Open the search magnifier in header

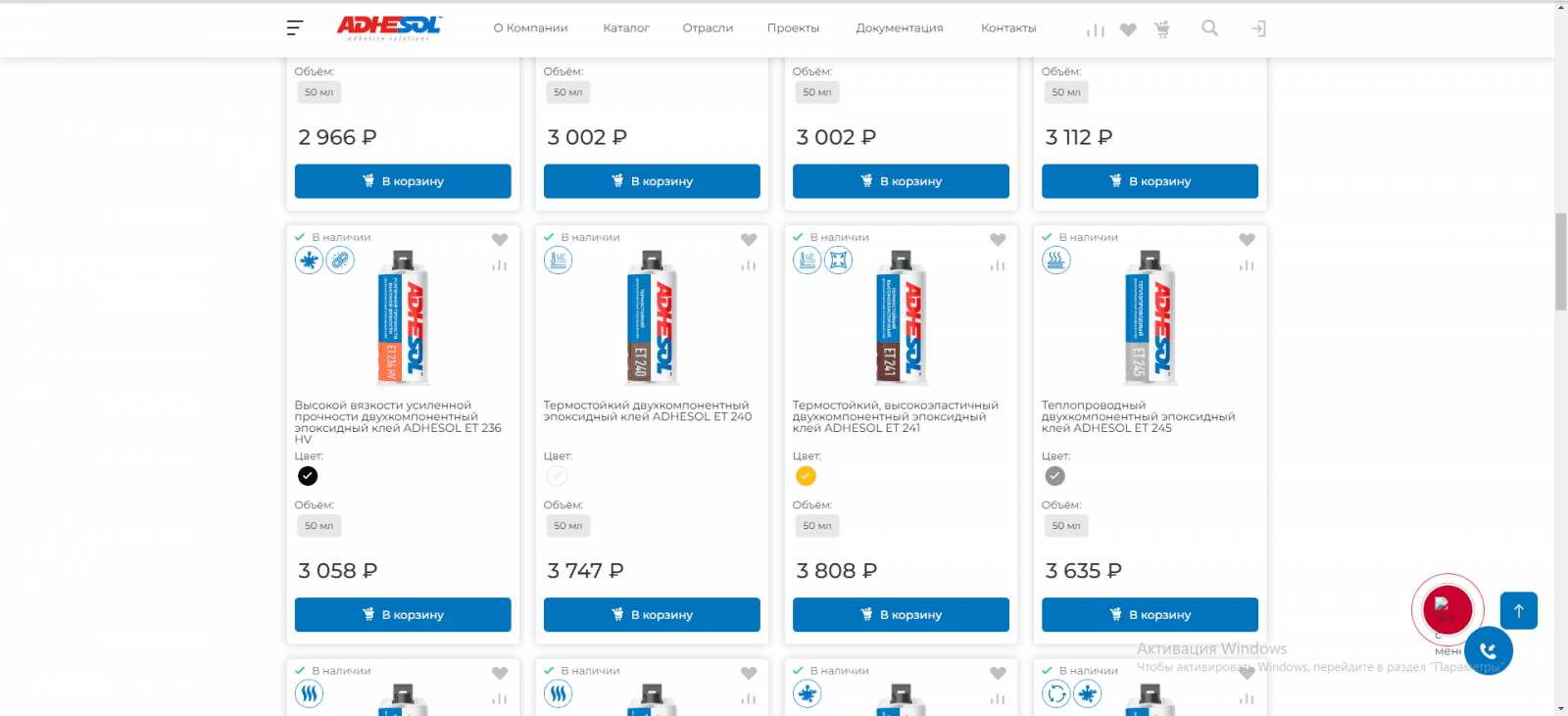coord(1209,28)
